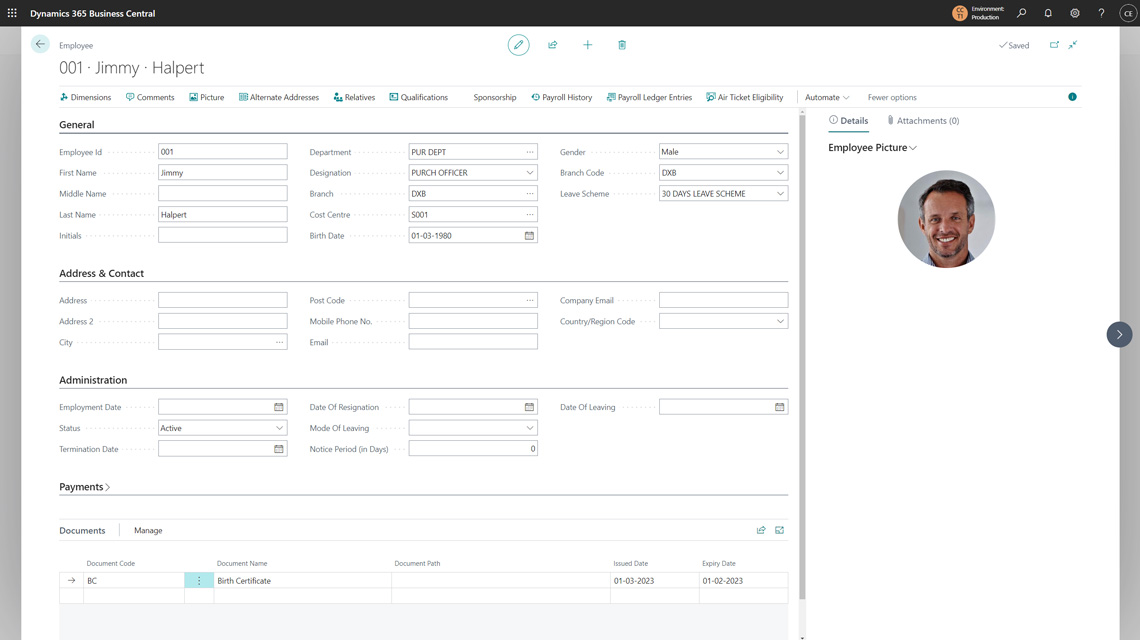
Task: Open Payroll History
Action: (x=561, y=97)
